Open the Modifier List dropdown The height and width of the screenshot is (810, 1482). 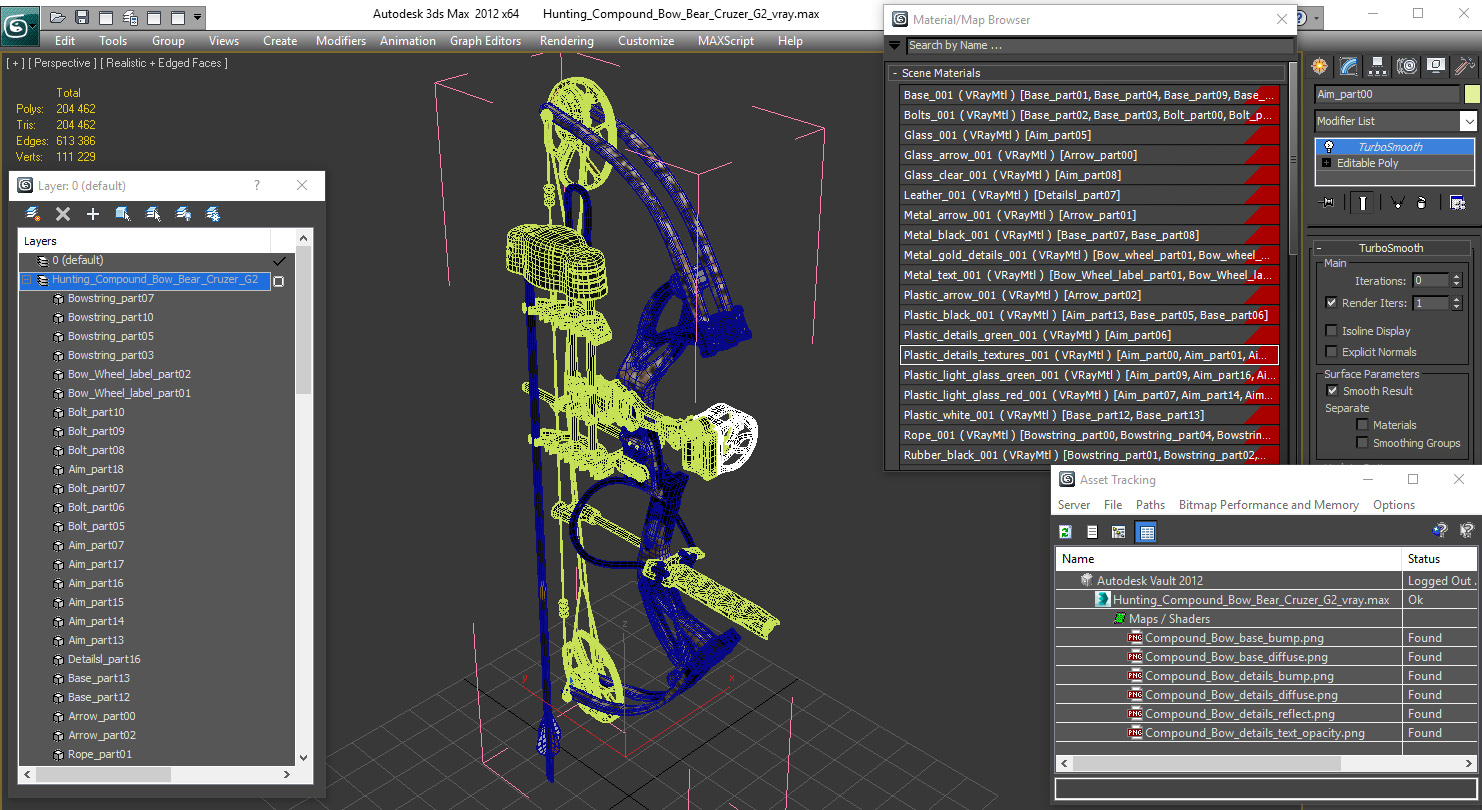(1468, 121)
